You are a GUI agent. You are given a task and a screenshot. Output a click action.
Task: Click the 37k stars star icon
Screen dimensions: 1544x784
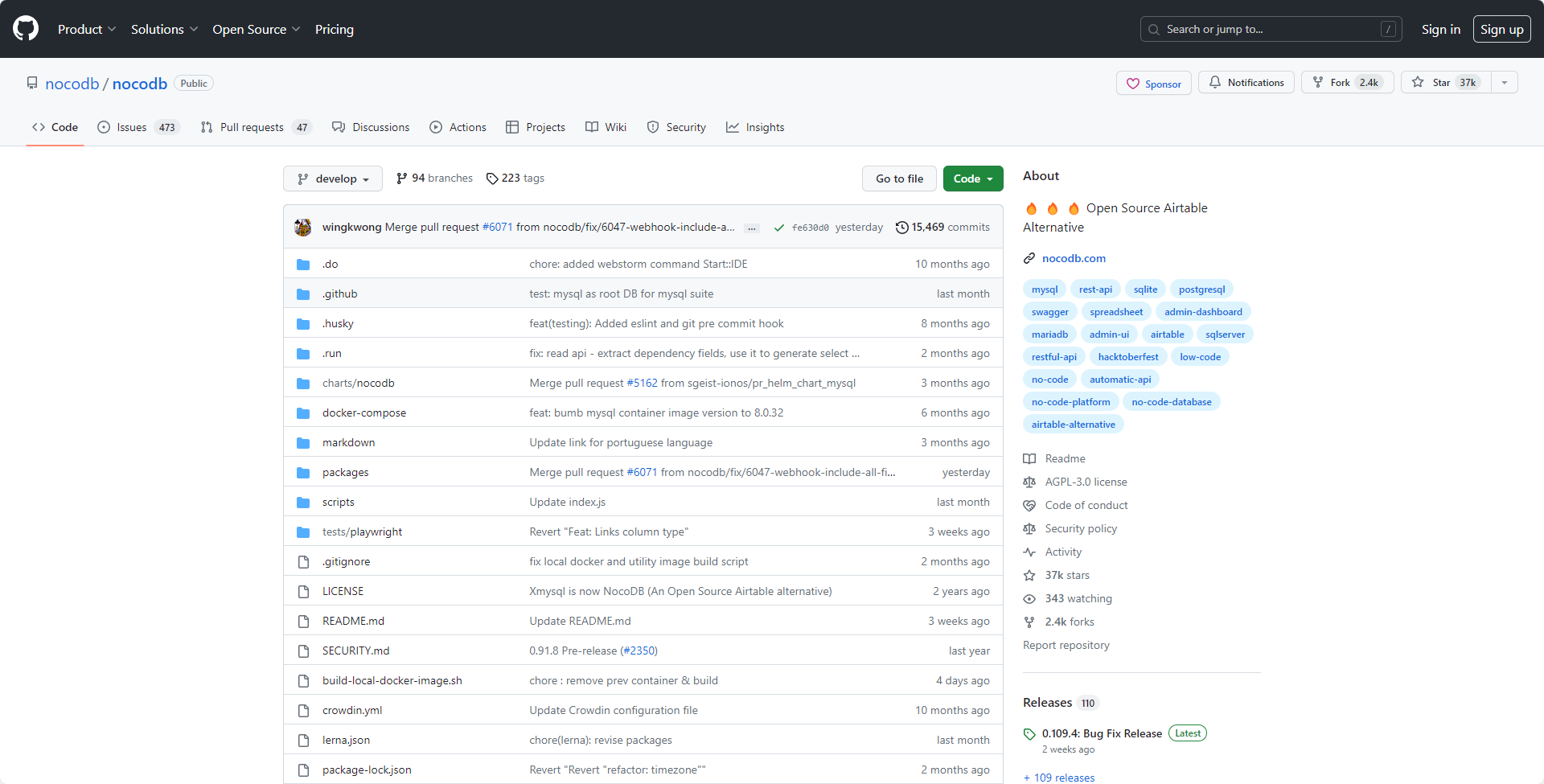tap(1029, 576)
